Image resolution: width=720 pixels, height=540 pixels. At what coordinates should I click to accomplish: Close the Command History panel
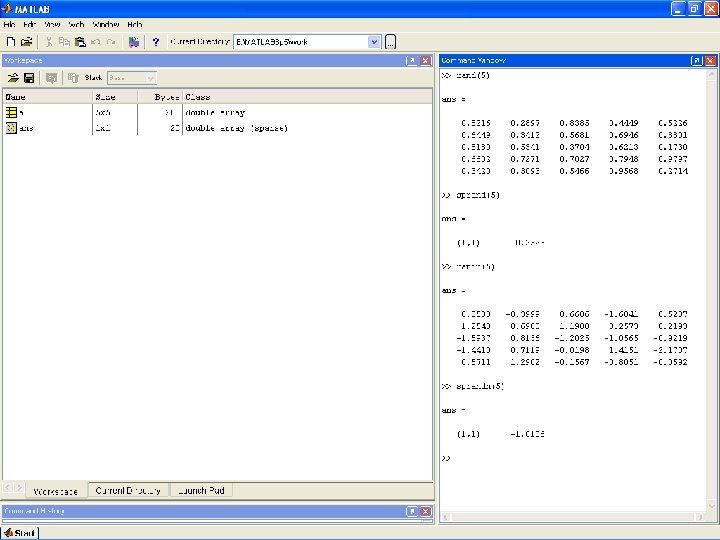pos(426,511)
